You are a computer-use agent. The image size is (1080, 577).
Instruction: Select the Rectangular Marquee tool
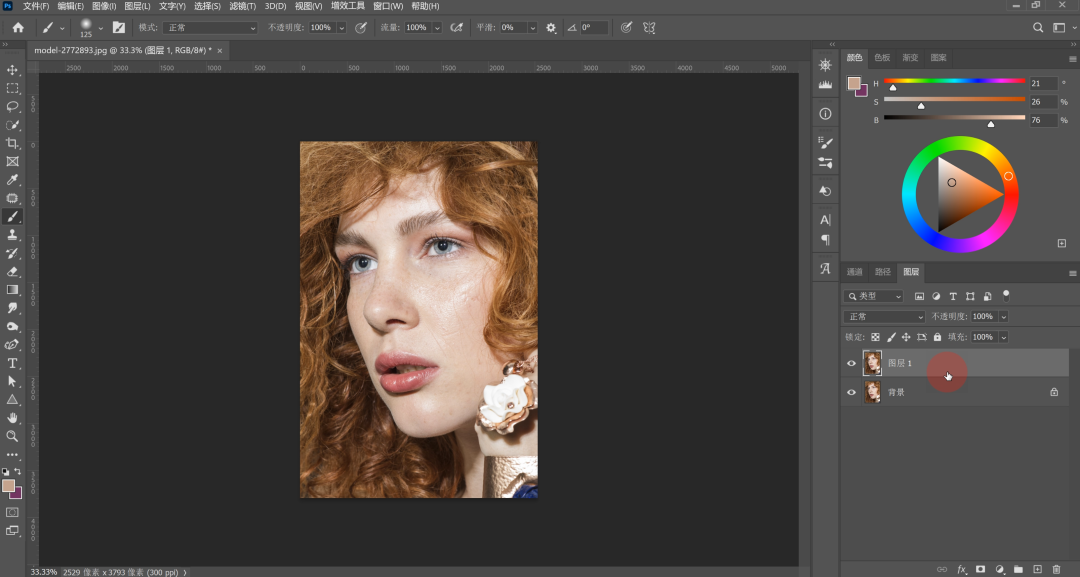tap(12, 88)
